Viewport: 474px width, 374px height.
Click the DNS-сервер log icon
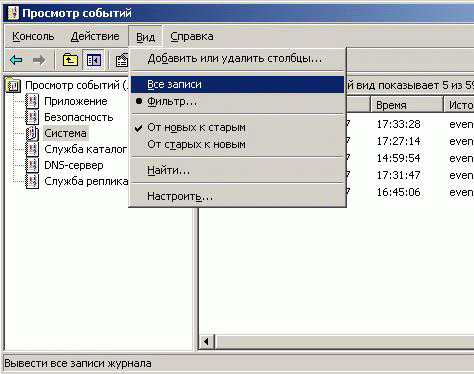[x=32, y=165]
